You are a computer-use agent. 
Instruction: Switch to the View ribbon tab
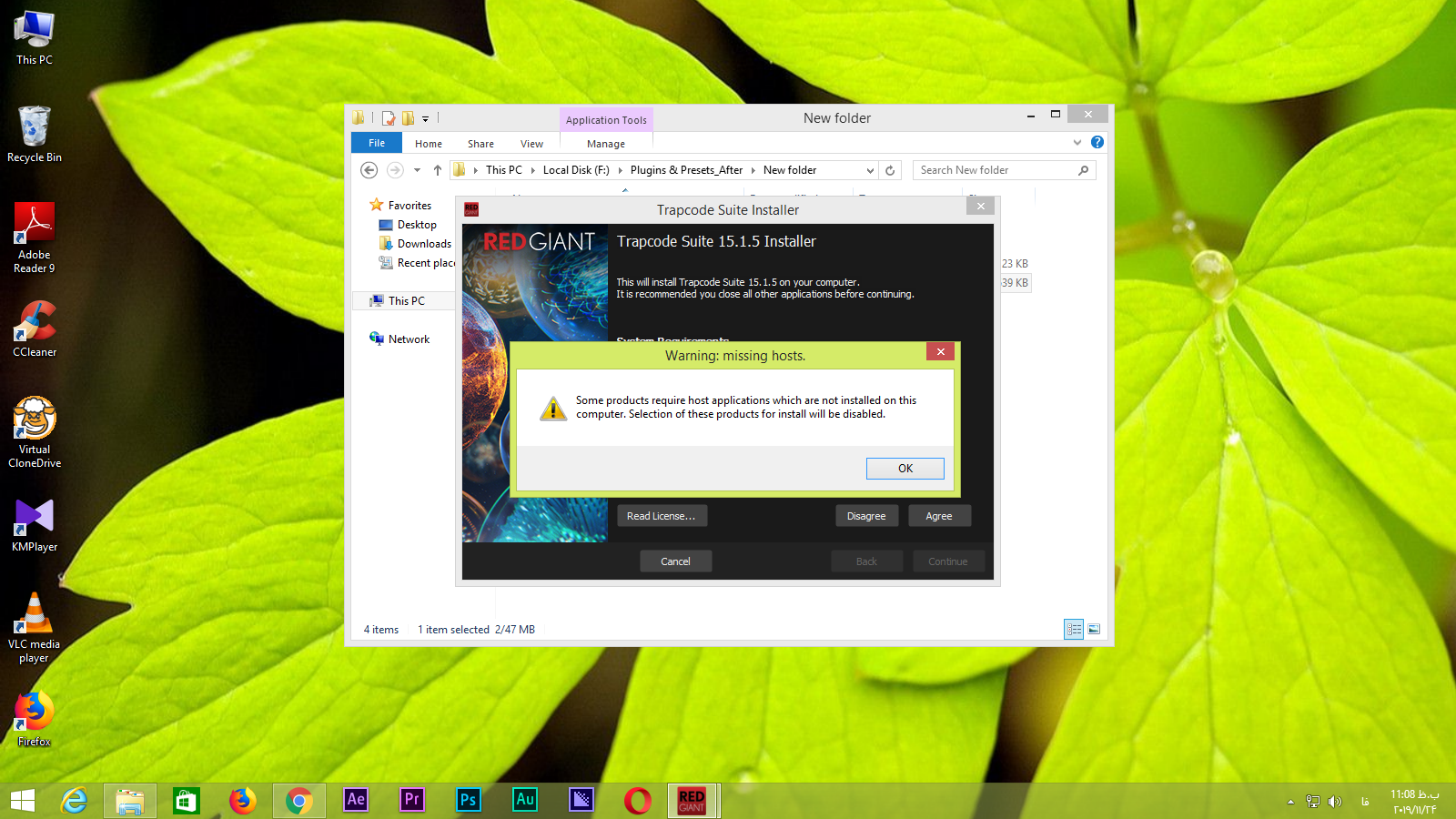[531, 144]
